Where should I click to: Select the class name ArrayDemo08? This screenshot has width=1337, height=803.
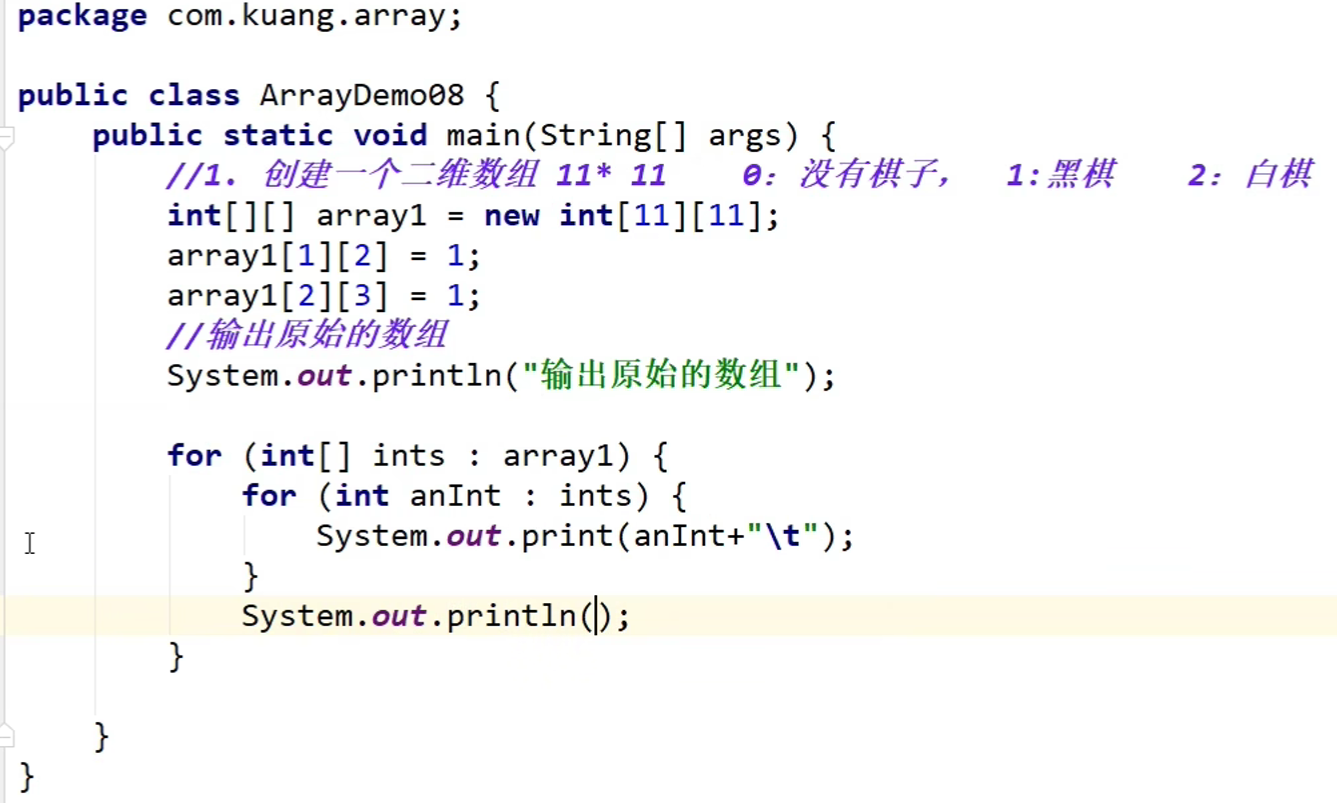pos(362,96)
